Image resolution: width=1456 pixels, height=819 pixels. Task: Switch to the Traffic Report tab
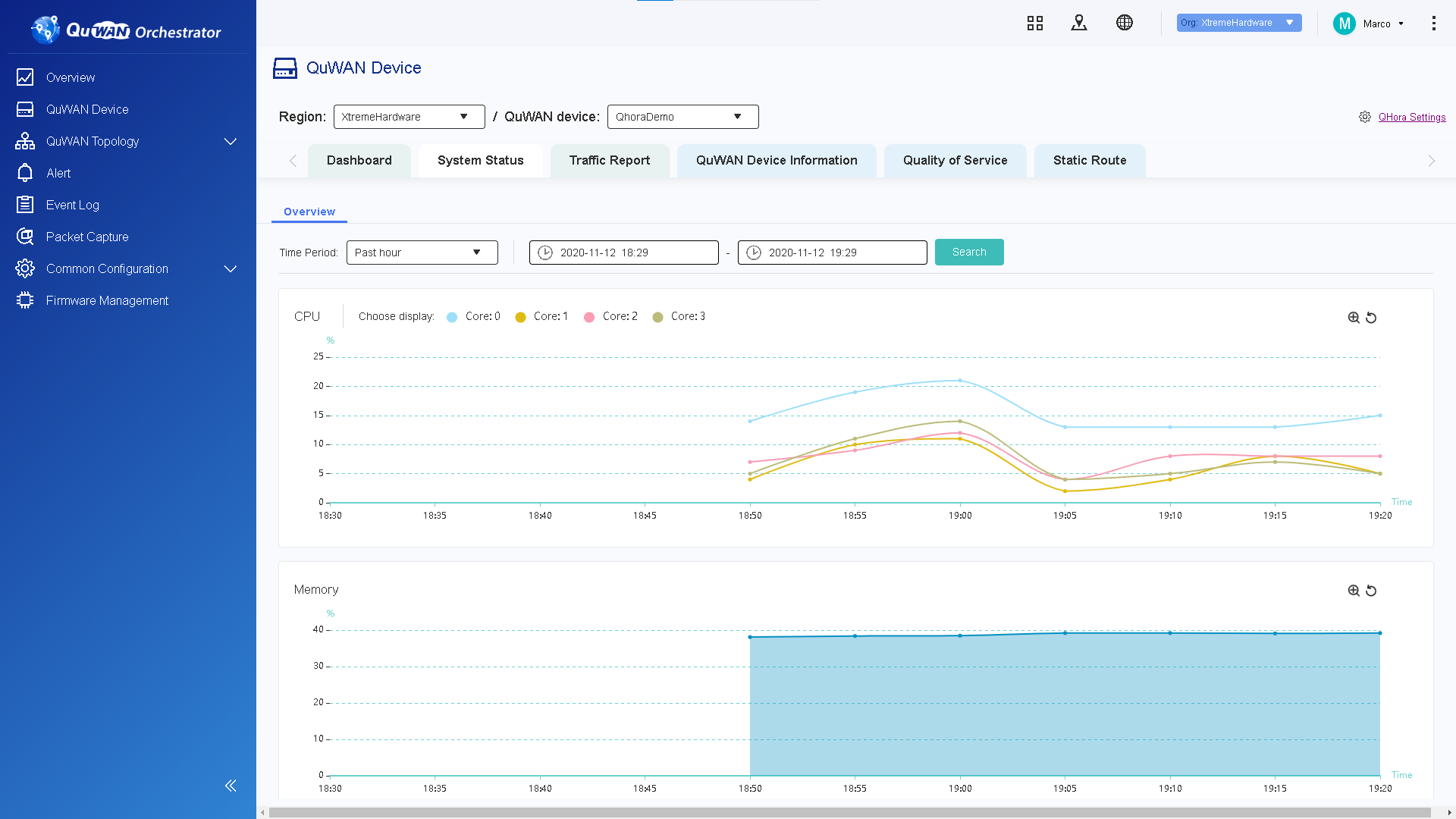pos(610,161)
